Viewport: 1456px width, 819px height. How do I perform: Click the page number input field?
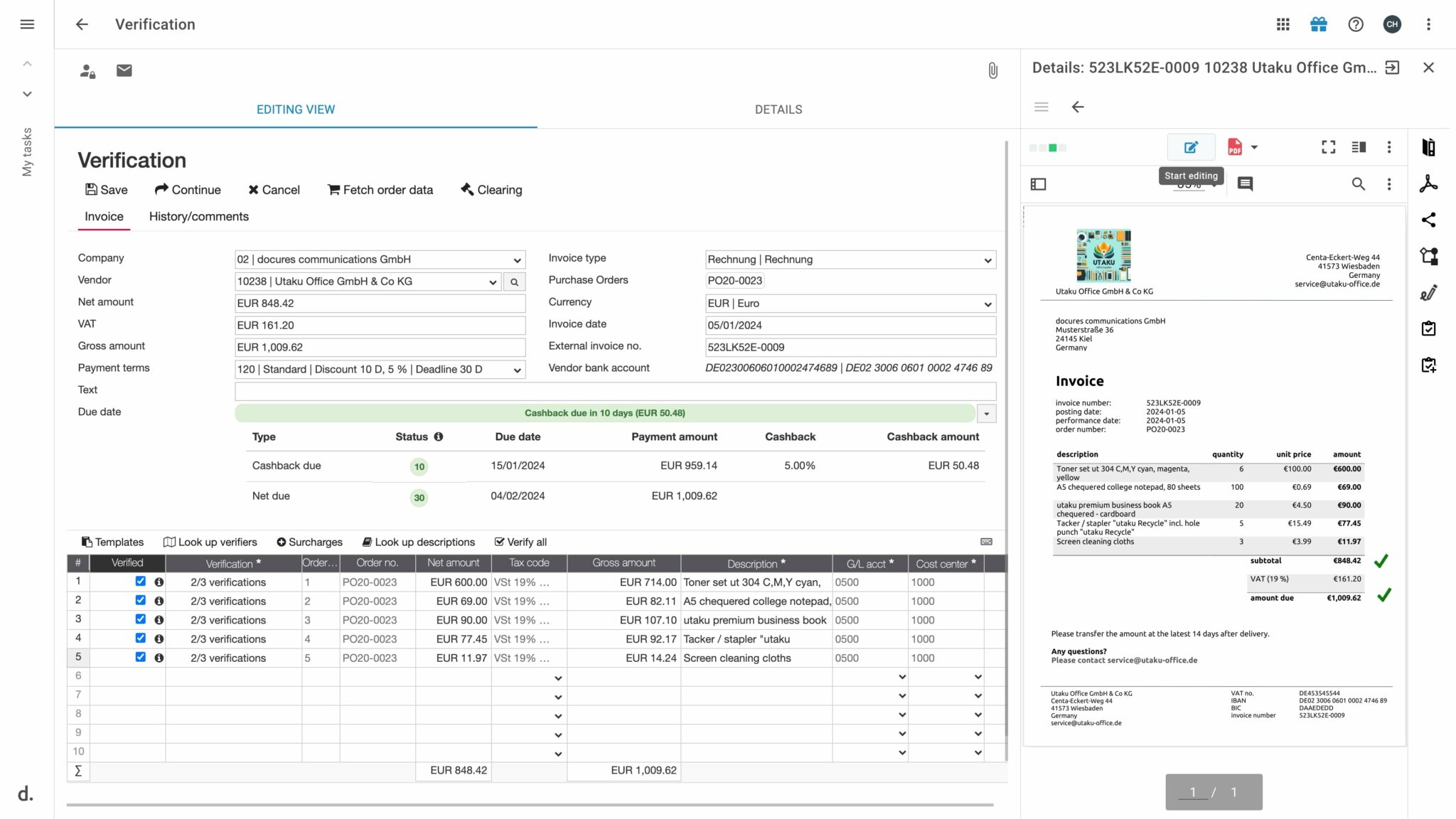pyautogui.click(x=1194, y=791)
